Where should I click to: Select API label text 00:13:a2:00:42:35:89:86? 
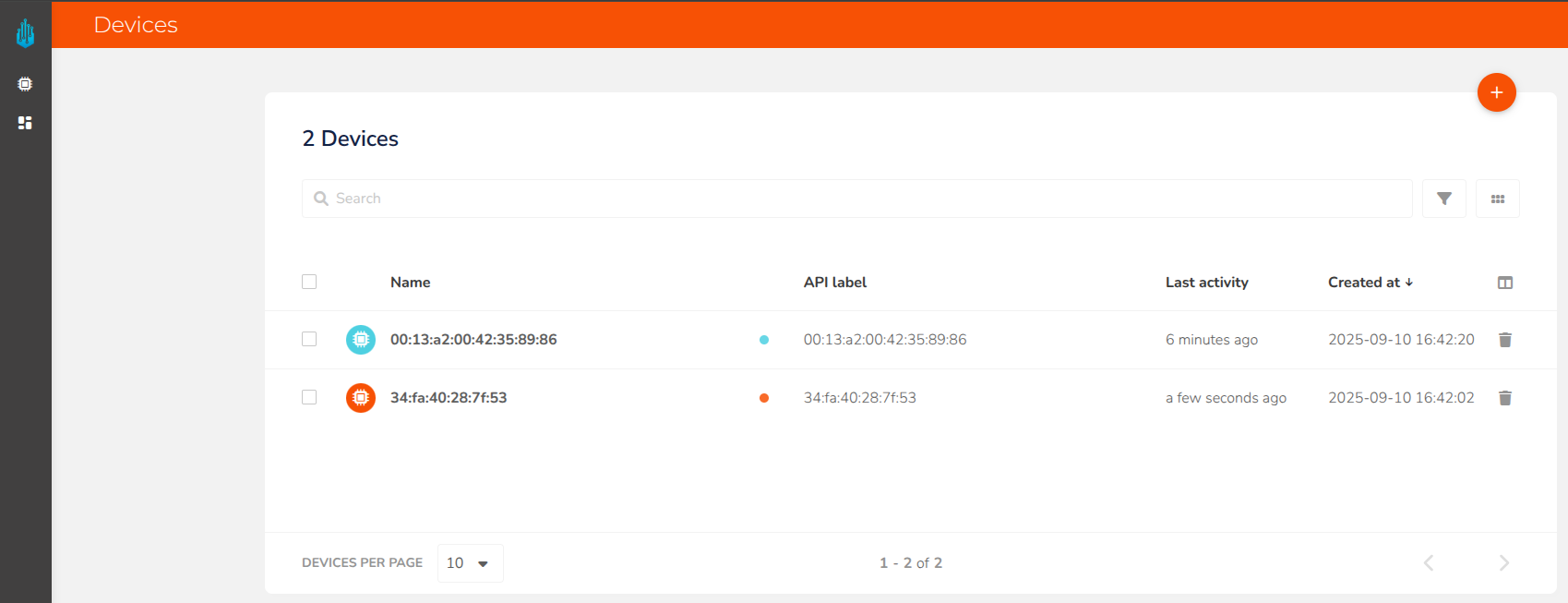click(x=885, y=340)
